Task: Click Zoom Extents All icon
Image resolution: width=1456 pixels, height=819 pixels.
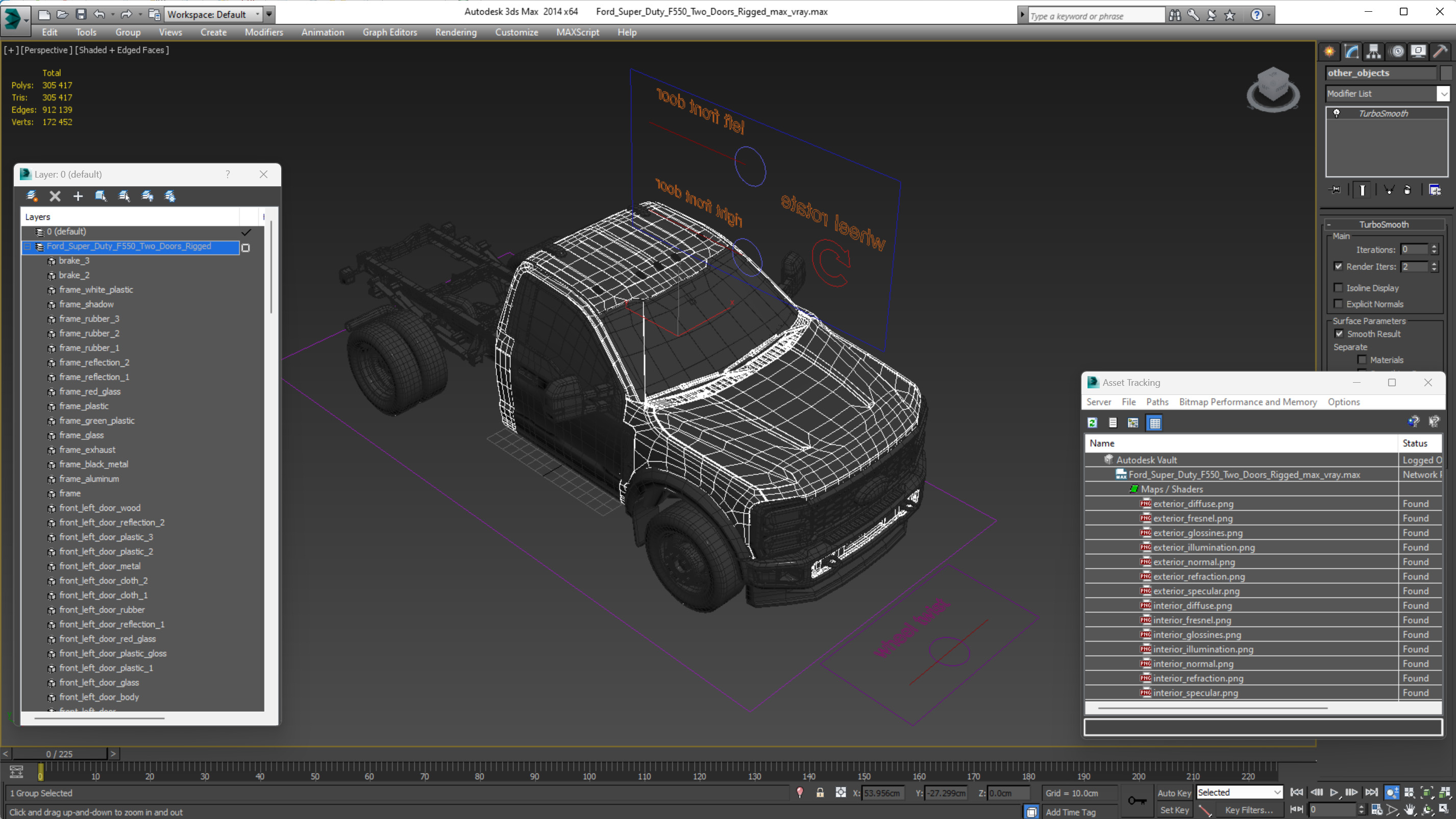Action: coord(1445,792)
